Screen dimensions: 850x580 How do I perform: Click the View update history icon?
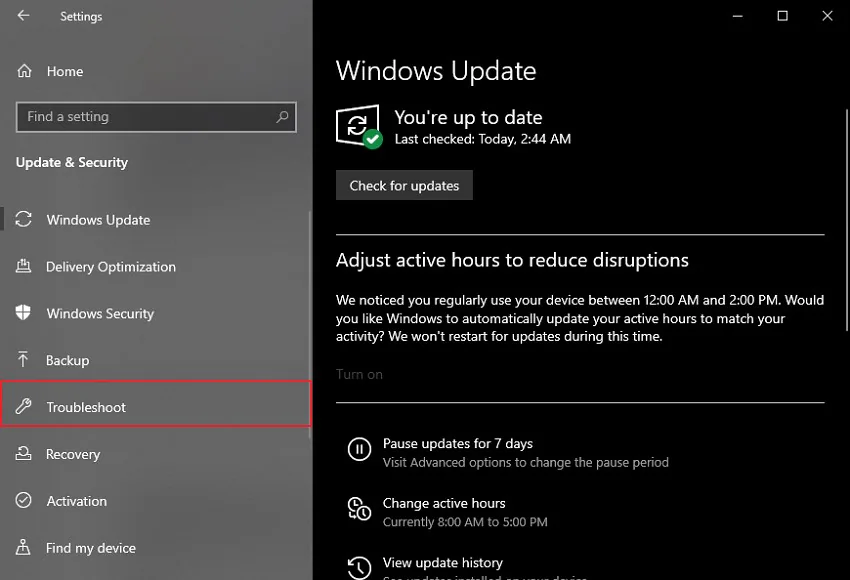[359, 568]
